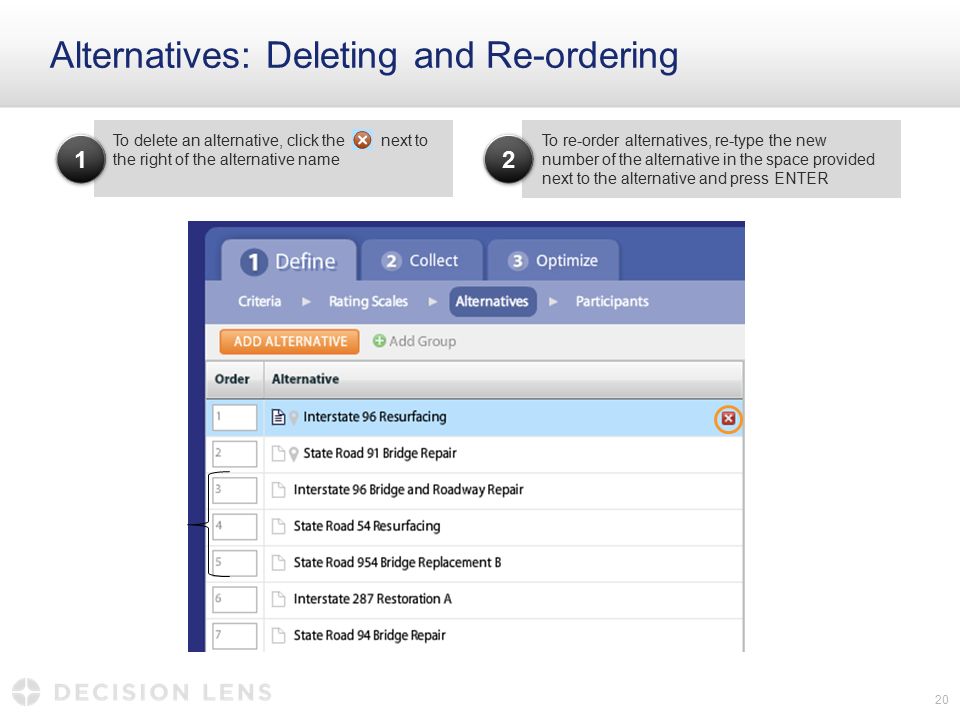Click document icon of Interstate 96 Bridge and Roadway Repair
This screenshot has width=960, height=720.
(x=279, y=490)
